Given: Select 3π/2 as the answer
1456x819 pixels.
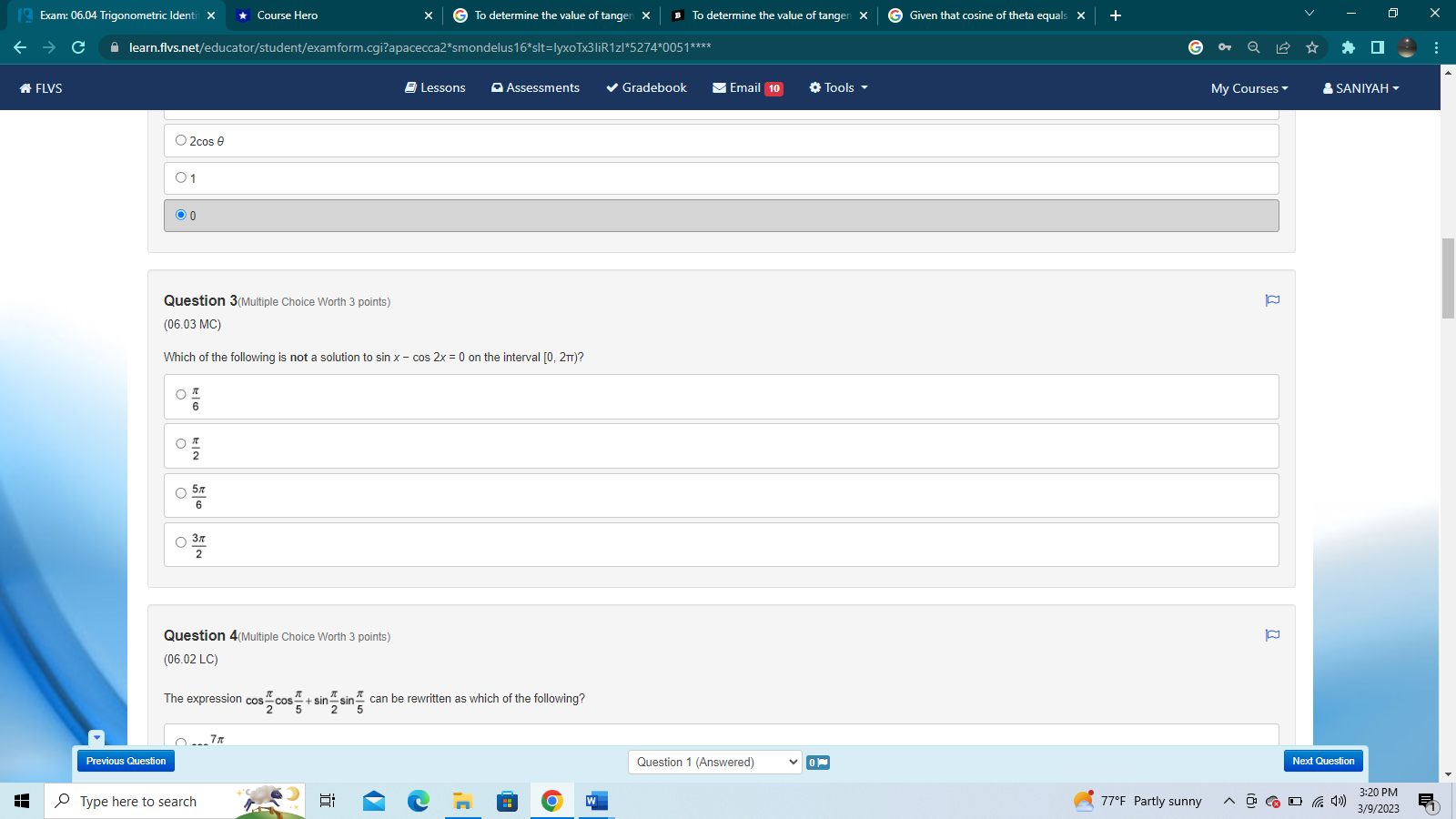Looking at the screenshot, I should pos(180,542).
